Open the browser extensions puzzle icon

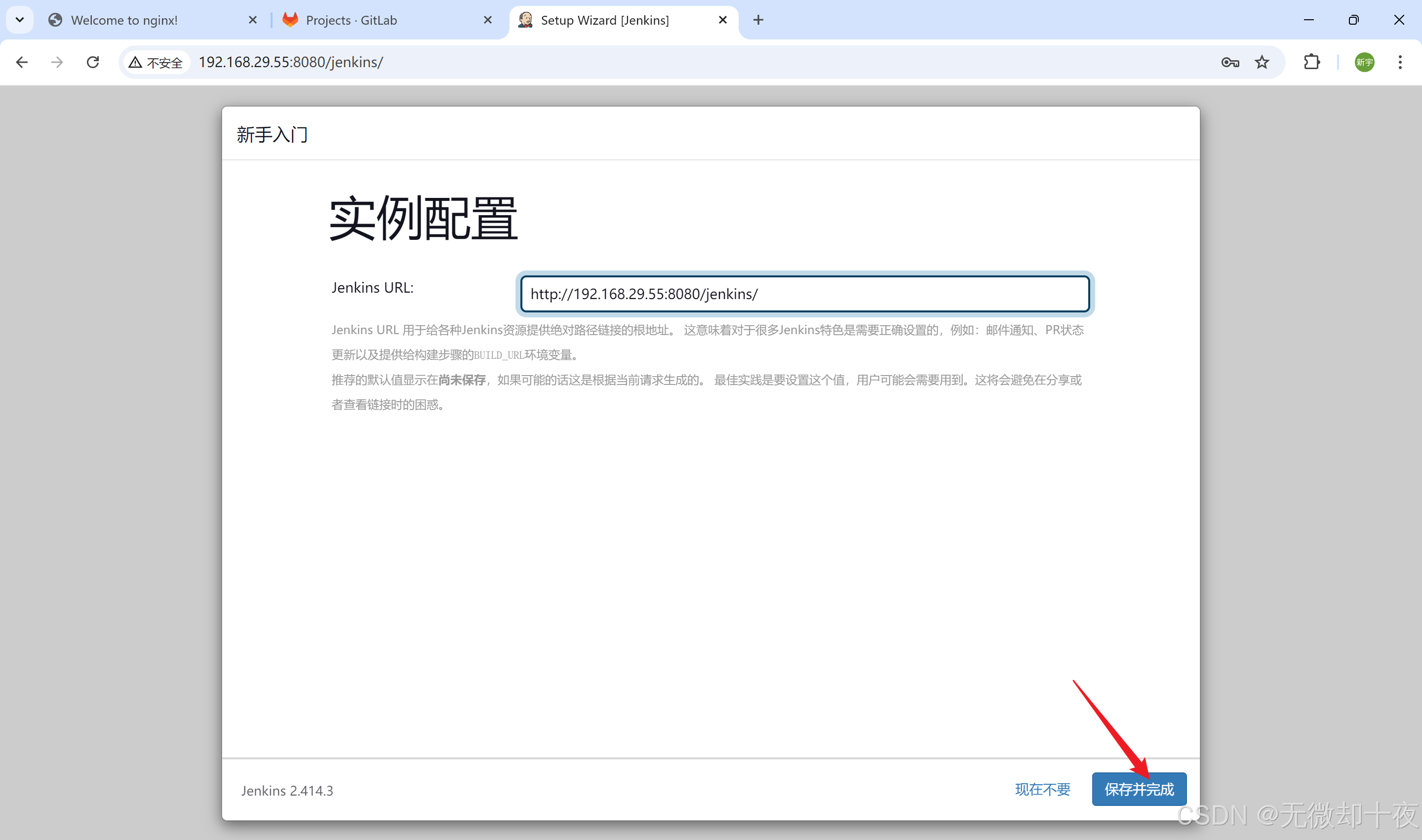click(x=1311, y=62)
